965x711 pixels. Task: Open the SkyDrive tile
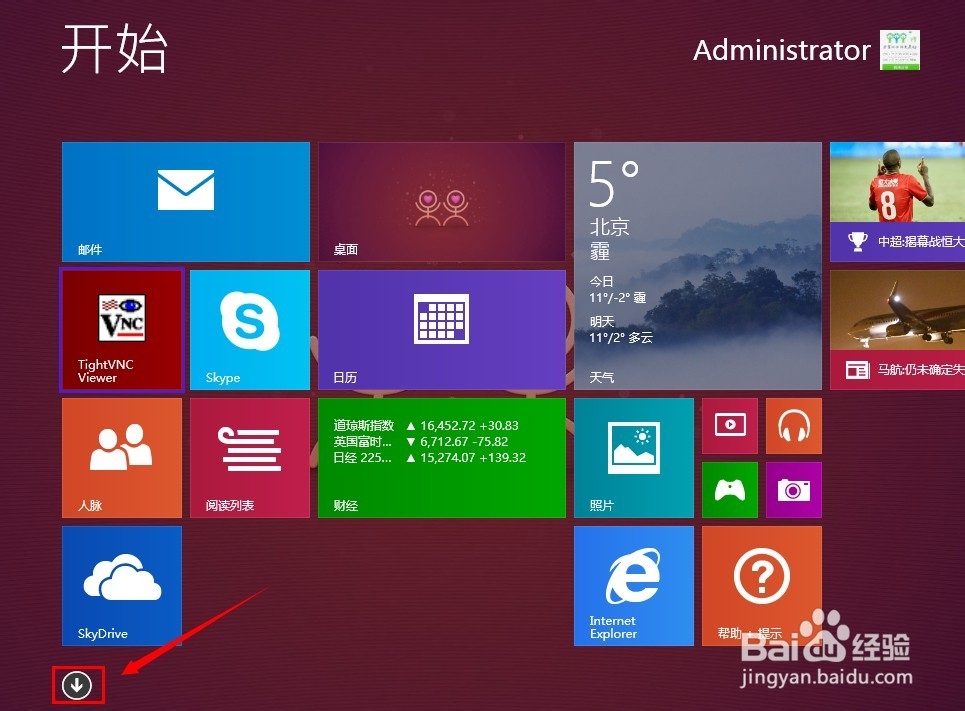point(122,586)
